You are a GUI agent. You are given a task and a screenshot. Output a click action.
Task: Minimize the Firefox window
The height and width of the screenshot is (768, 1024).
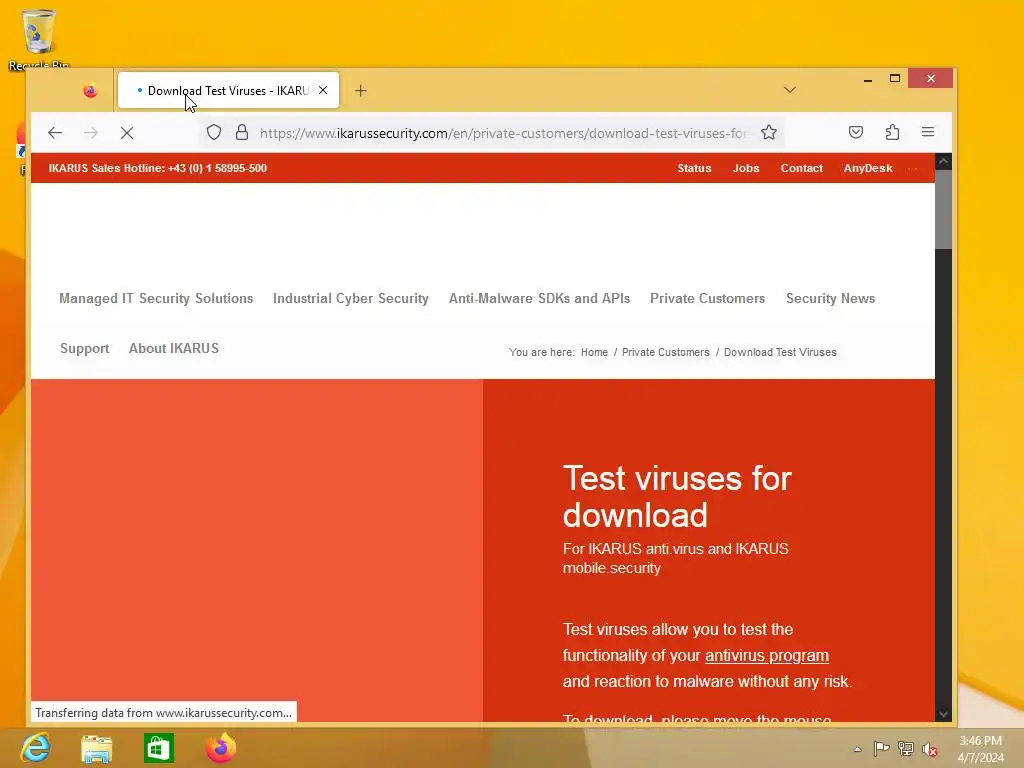click(x=867, y=79)
